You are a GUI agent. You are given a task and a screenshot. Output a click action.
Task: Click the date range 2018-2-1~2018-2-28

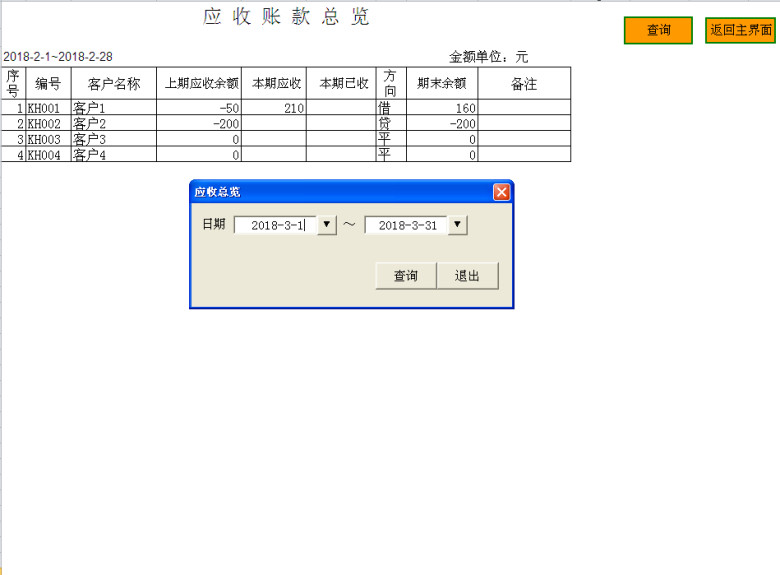click(58, 57)
